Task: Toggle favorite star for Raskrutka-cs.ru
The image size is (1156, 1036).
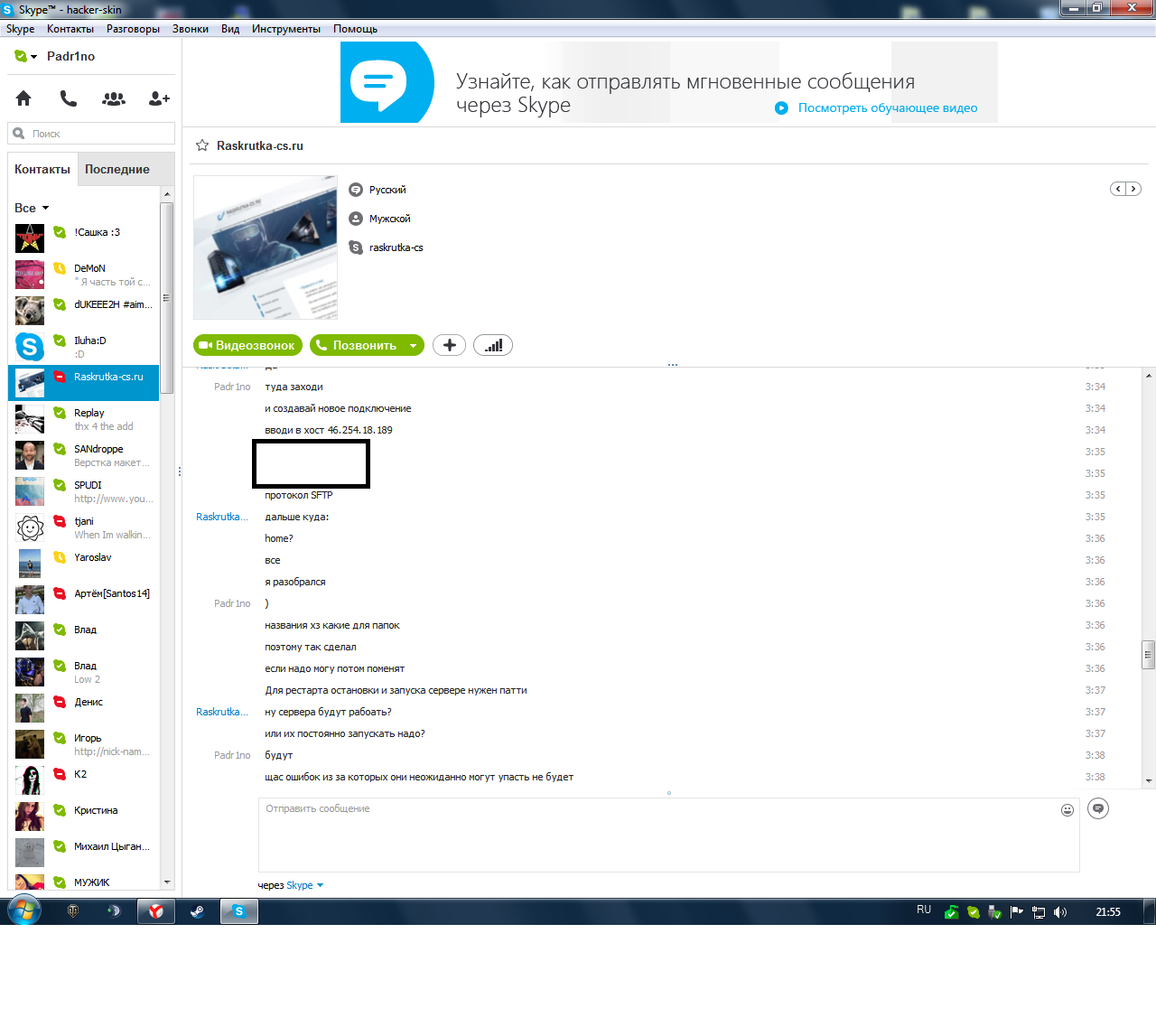Action: (202, 145)
